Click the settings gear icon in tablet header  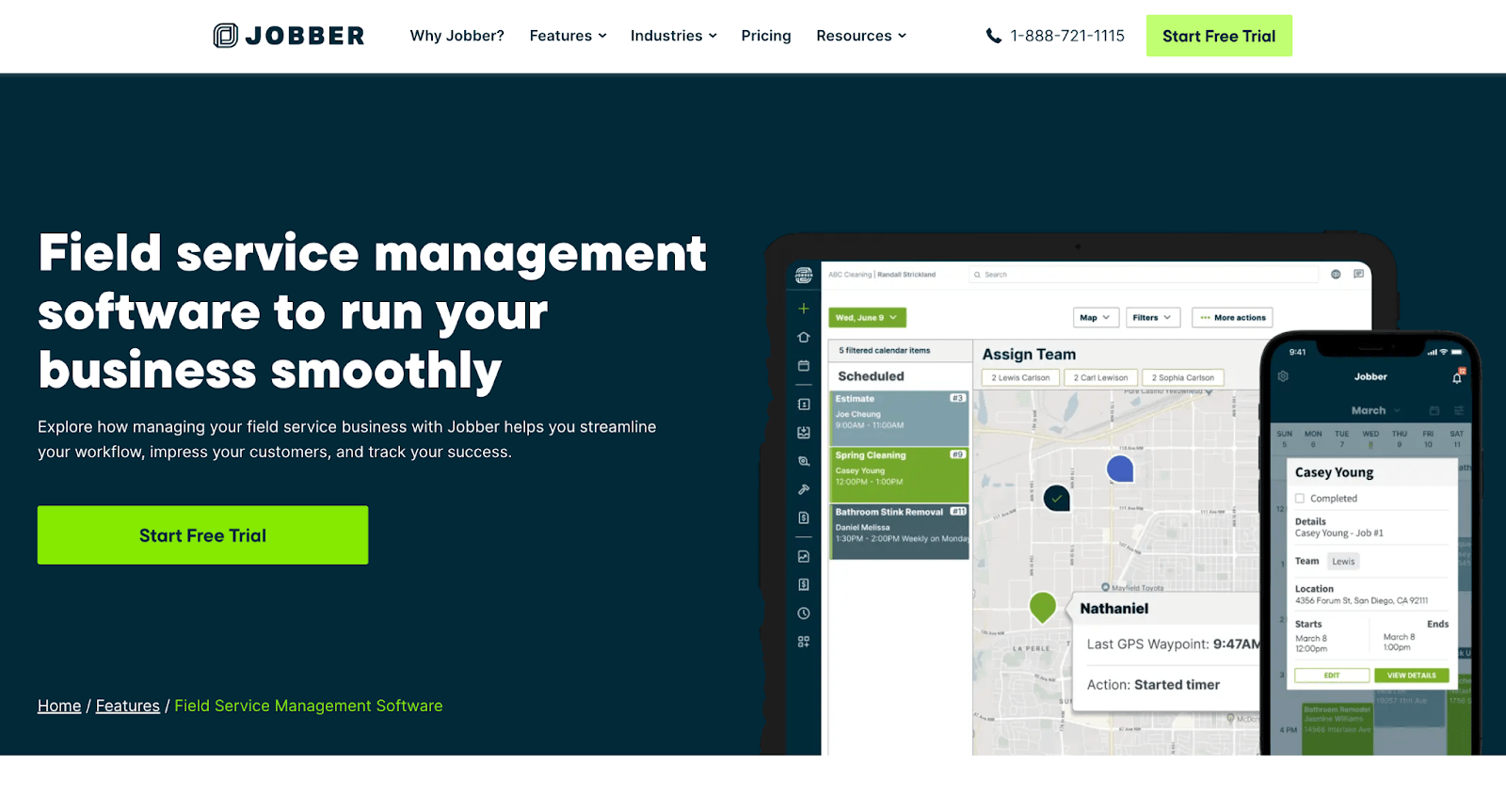(x=1336, y=275)
